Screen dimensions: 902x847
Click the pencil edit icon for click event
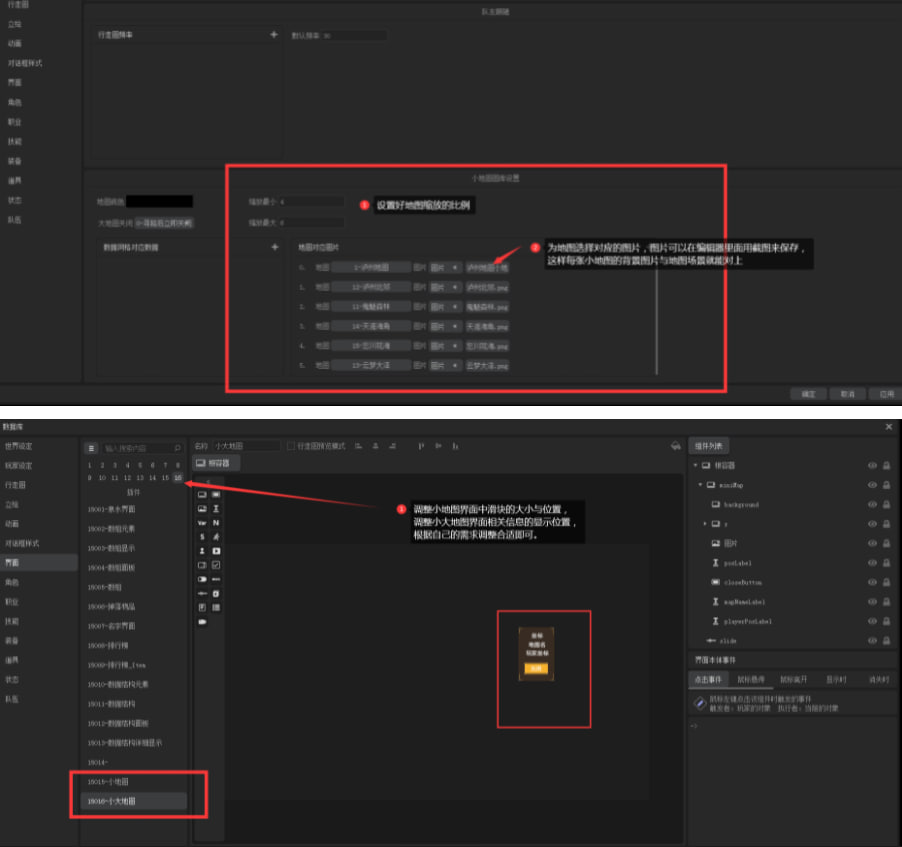coord(700,703)
